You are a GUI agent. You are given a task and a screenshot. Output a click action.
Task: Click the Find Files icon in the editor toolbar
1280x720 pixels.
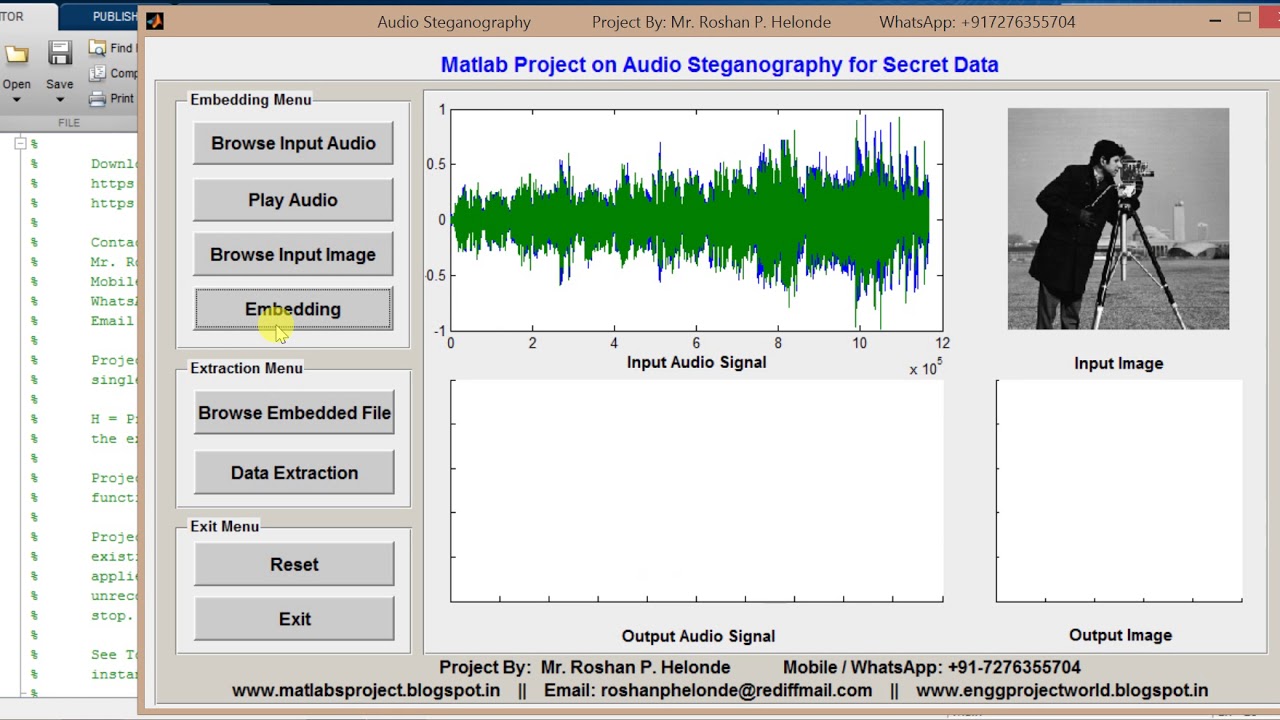pos(98,47)
